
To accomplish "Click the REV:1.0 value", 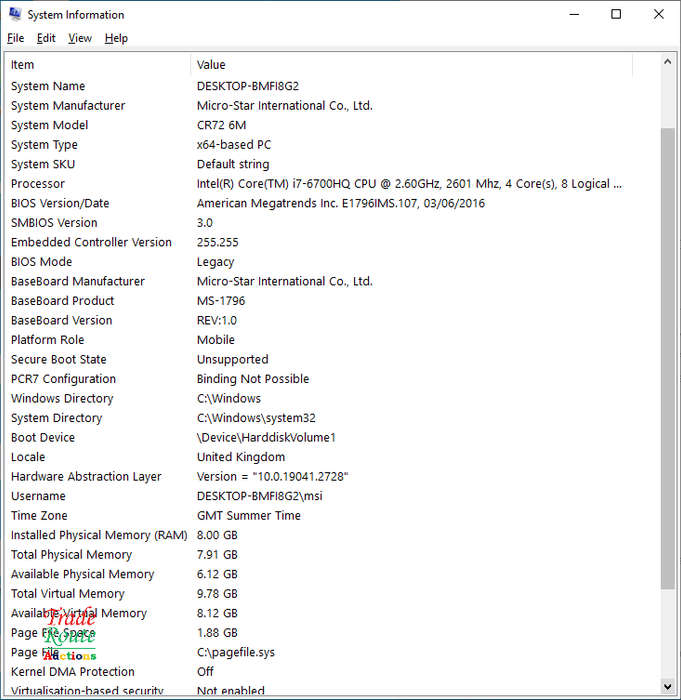I will pyautogui.click(x=217, y=321).
